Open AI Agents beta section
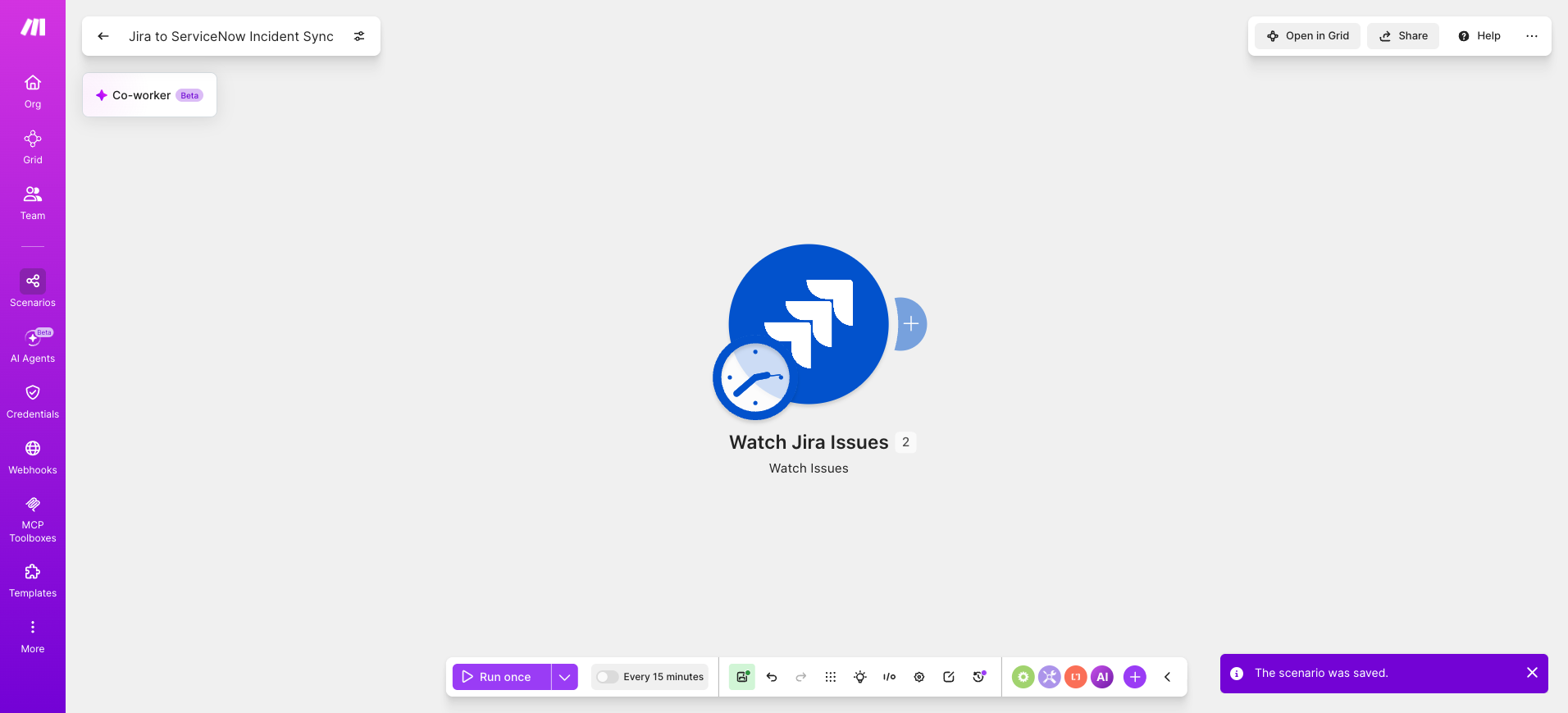This screenshot has height=713, width=1568. point(33,346)
